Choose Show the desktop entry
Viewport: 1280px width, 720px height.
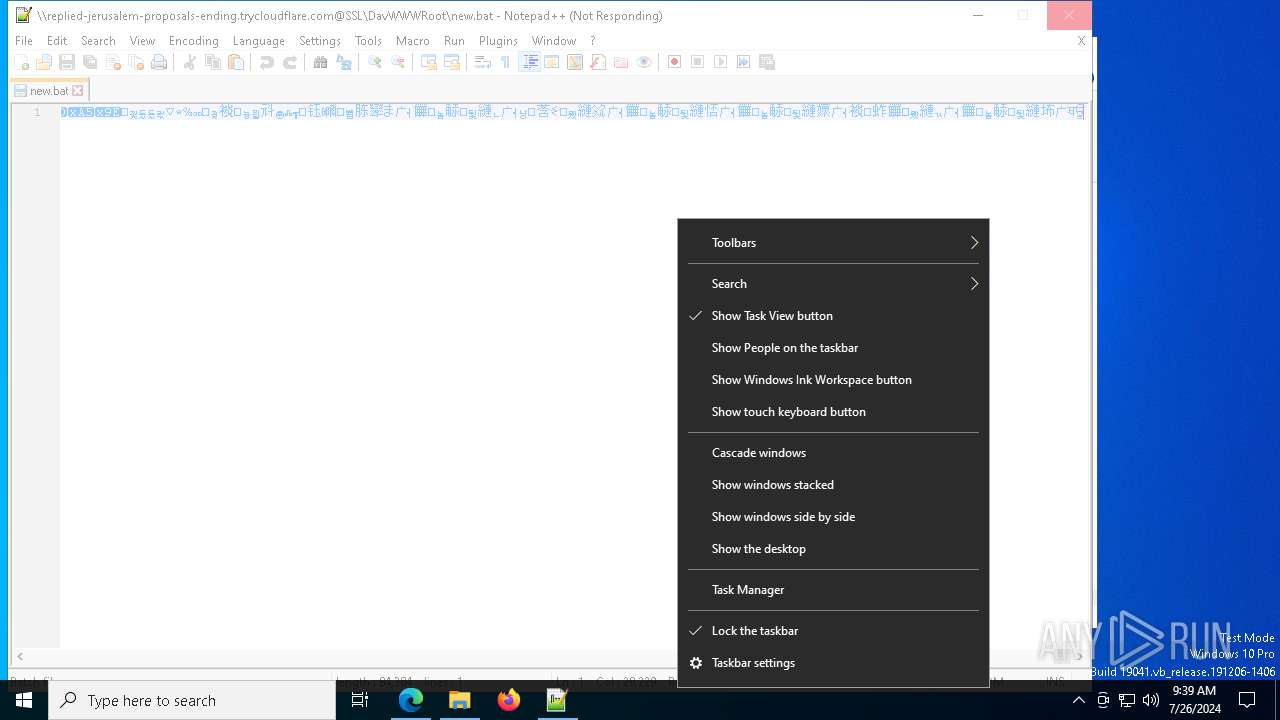tap(833, 549)
